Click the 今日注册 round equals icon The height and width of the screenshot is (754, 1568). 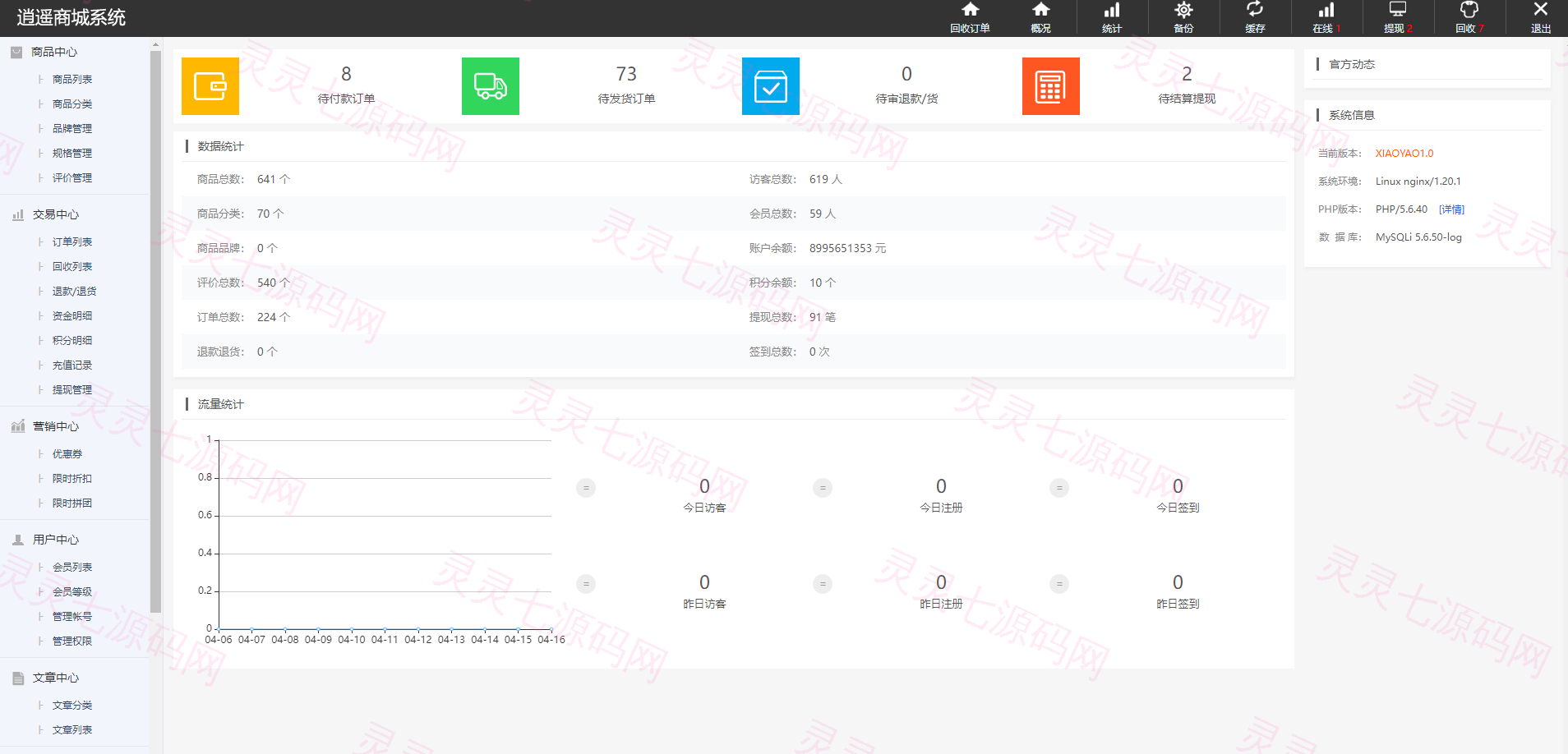[x=823, y=488]
